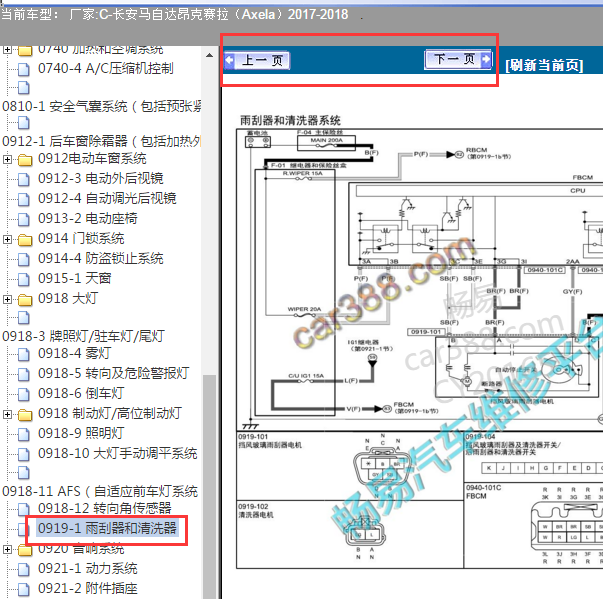
Task: Expand the 0918 大灯 folder
Action: pyautogui.click(x=7, y=299)
